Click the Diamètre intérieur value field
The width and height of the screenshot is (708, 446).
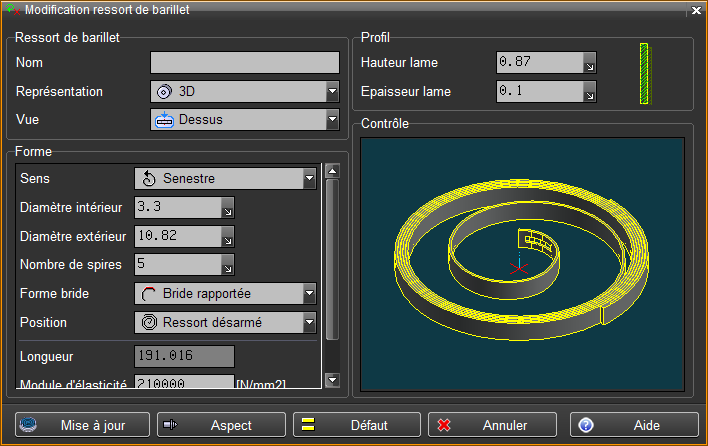pos(178,207)
